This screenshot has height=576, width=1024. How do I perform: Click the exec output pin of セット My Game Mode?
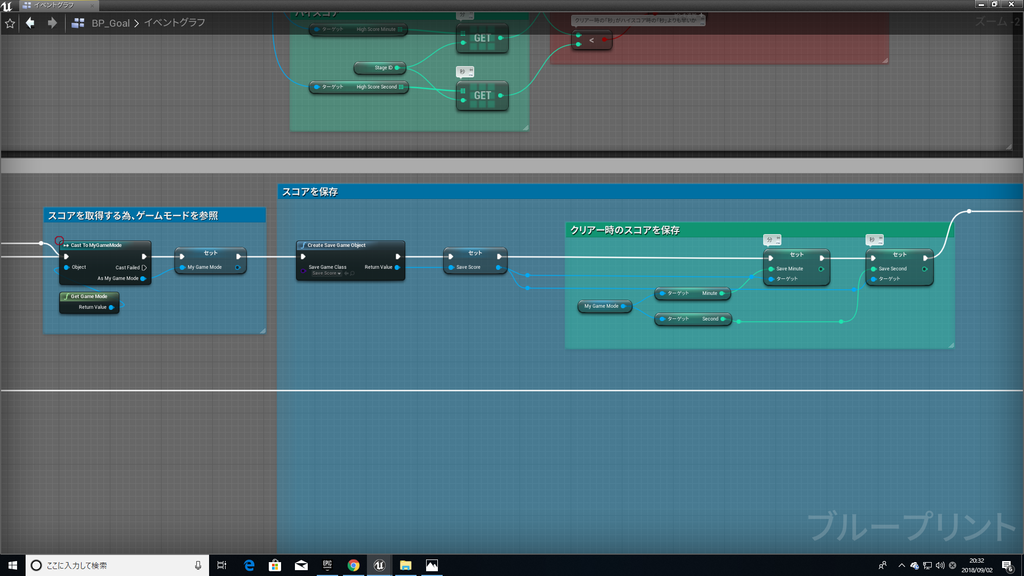click(x=239, y=257)
